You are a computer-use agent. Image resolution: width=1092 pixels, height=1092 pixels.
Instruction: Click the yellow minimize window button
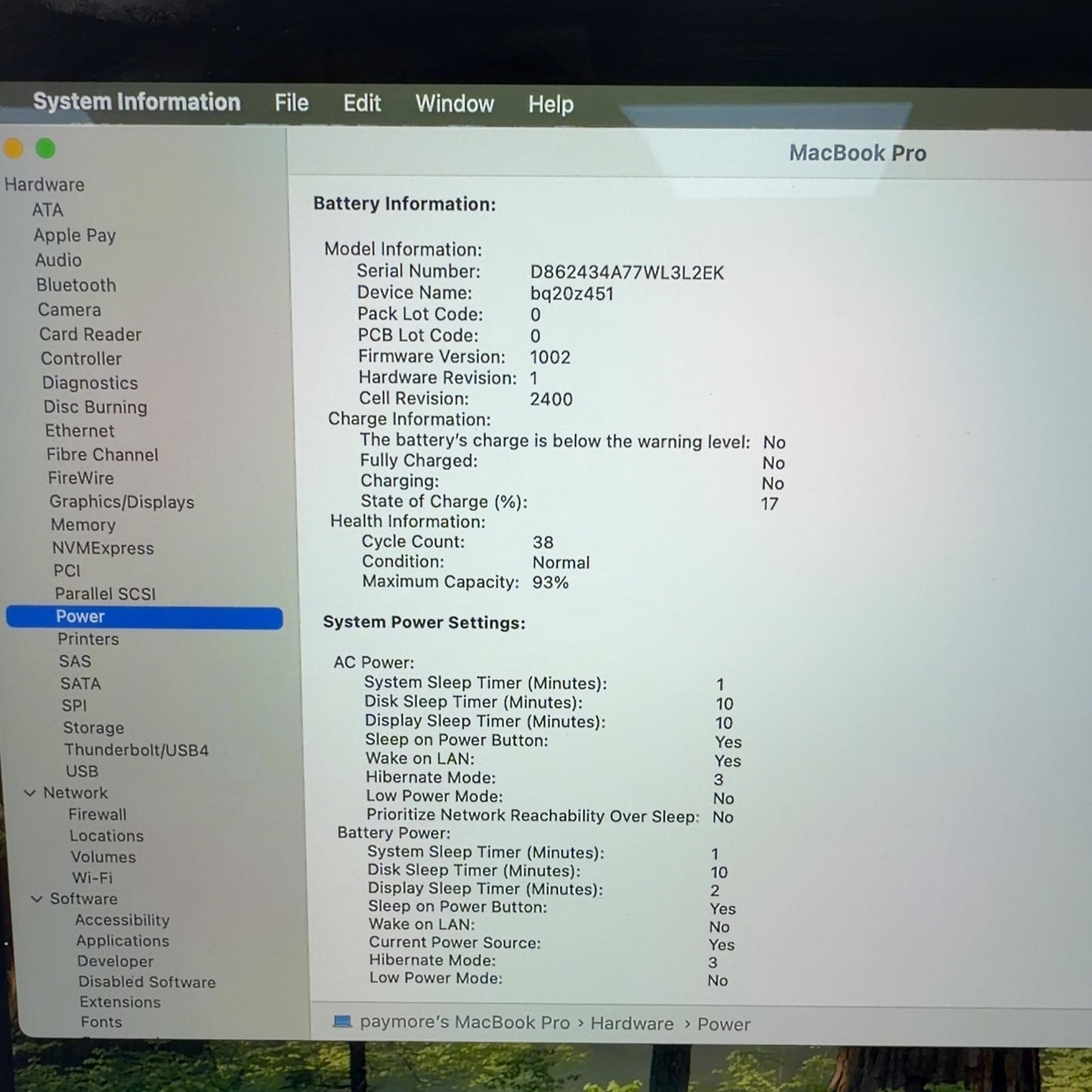[x=13, y=149]
